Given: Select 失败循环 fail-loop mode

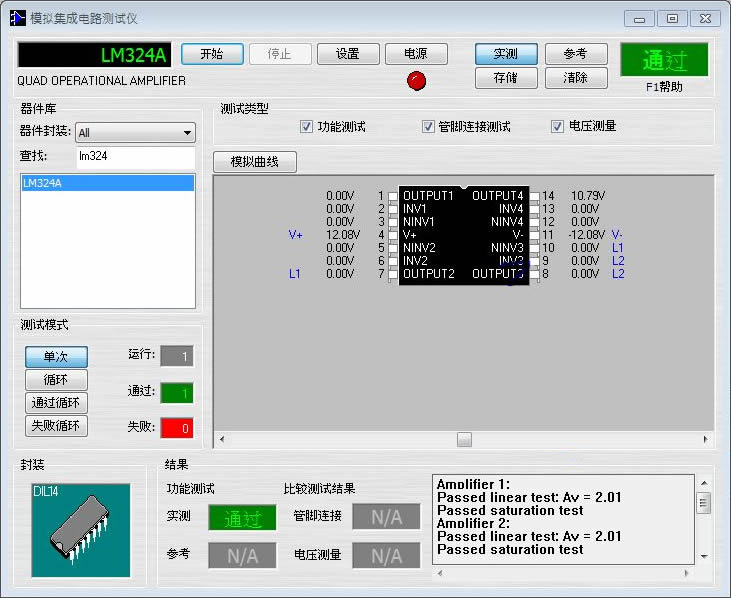Looking at the screenshot, I should (56, 426).
